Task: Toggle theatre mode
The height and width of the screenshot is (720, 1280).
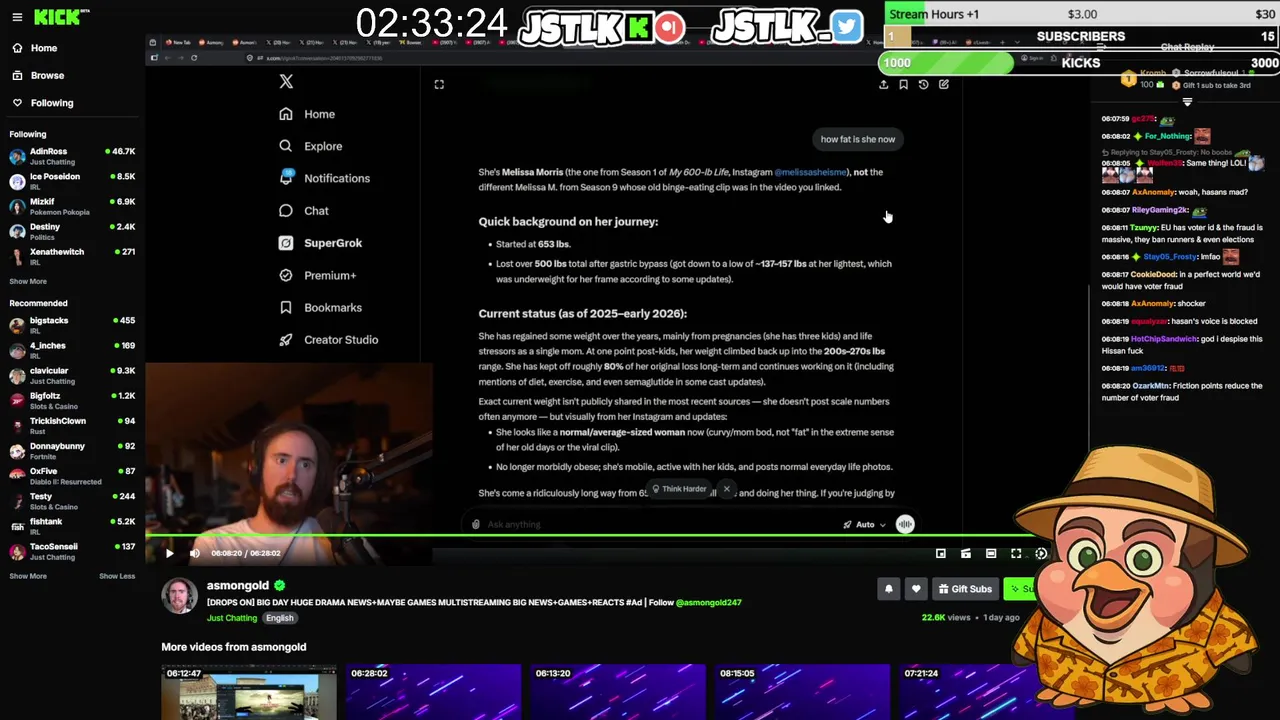Action: tap(991, 553)
